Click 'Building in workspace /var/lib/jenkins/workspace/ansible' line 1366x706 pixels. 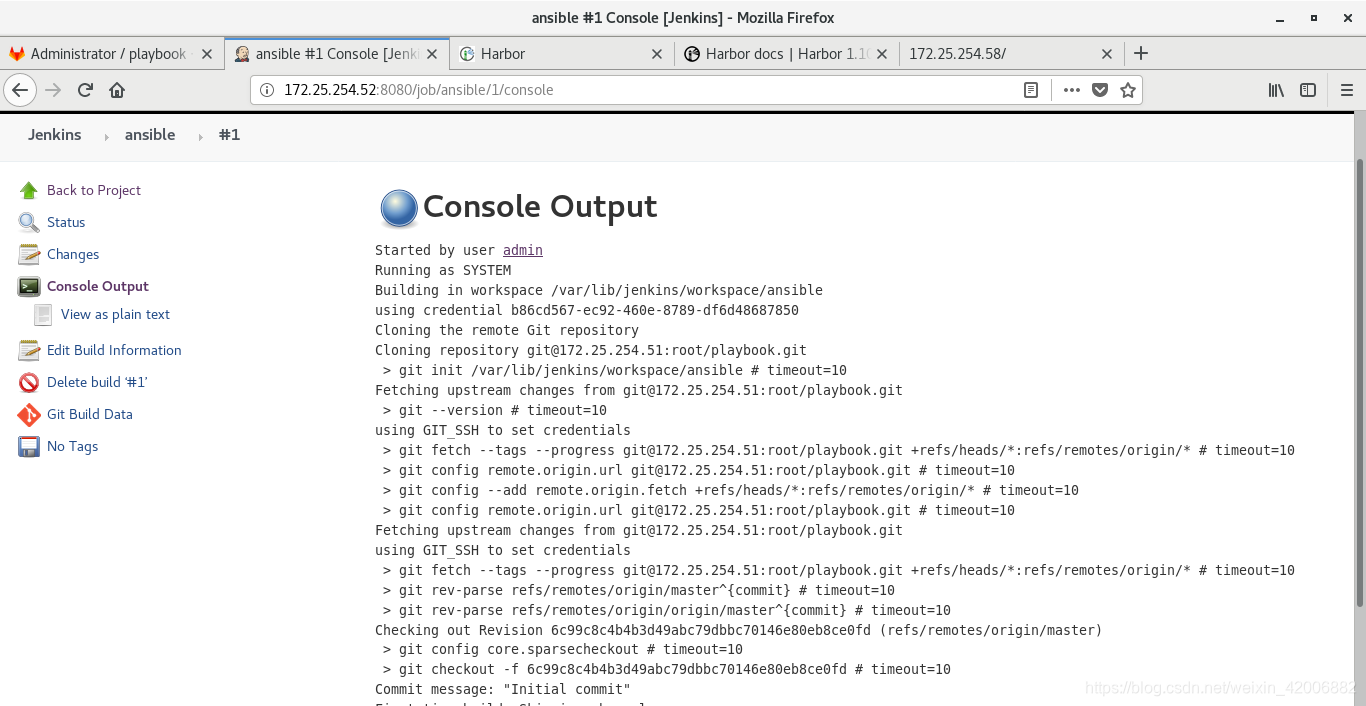click(599, 290)
